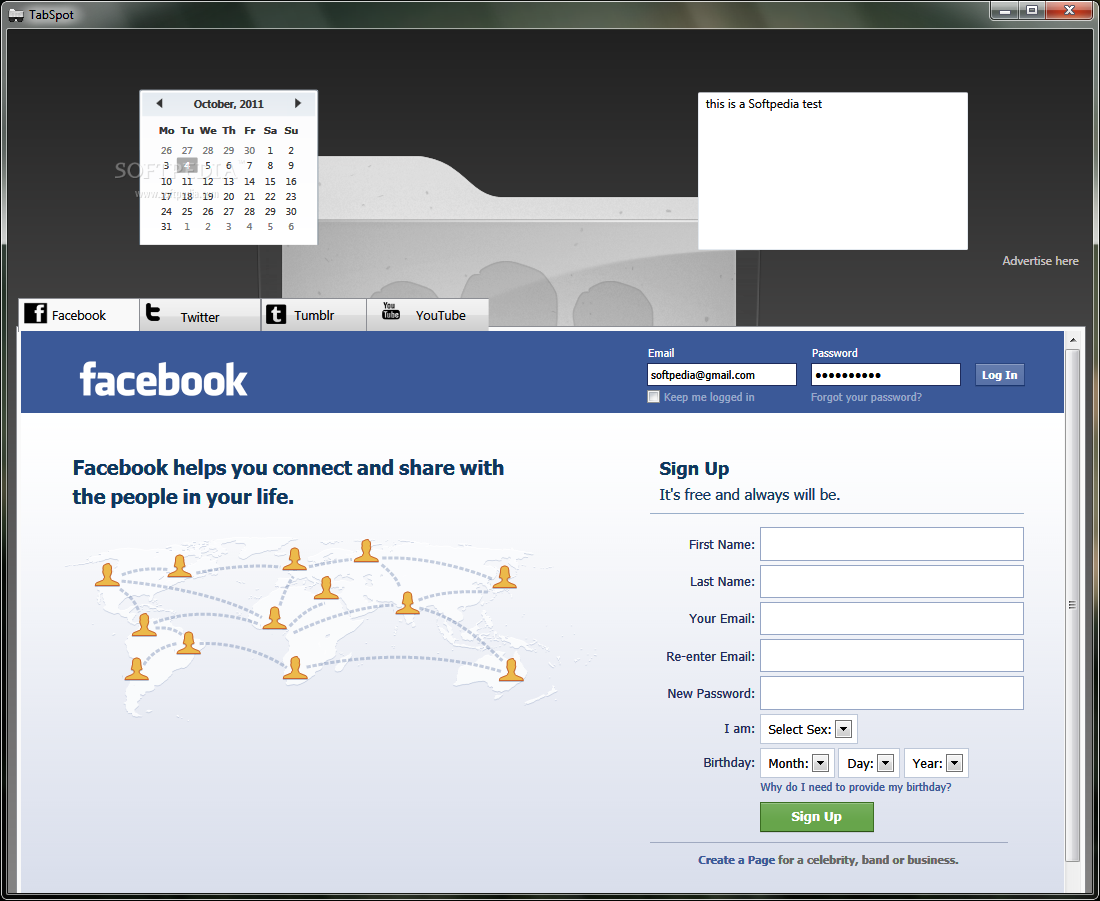Viewport: 1100px width, 901px height.
Task: Select October 25 in calendar
Action: pyautogui.click(x=187, y=211)
